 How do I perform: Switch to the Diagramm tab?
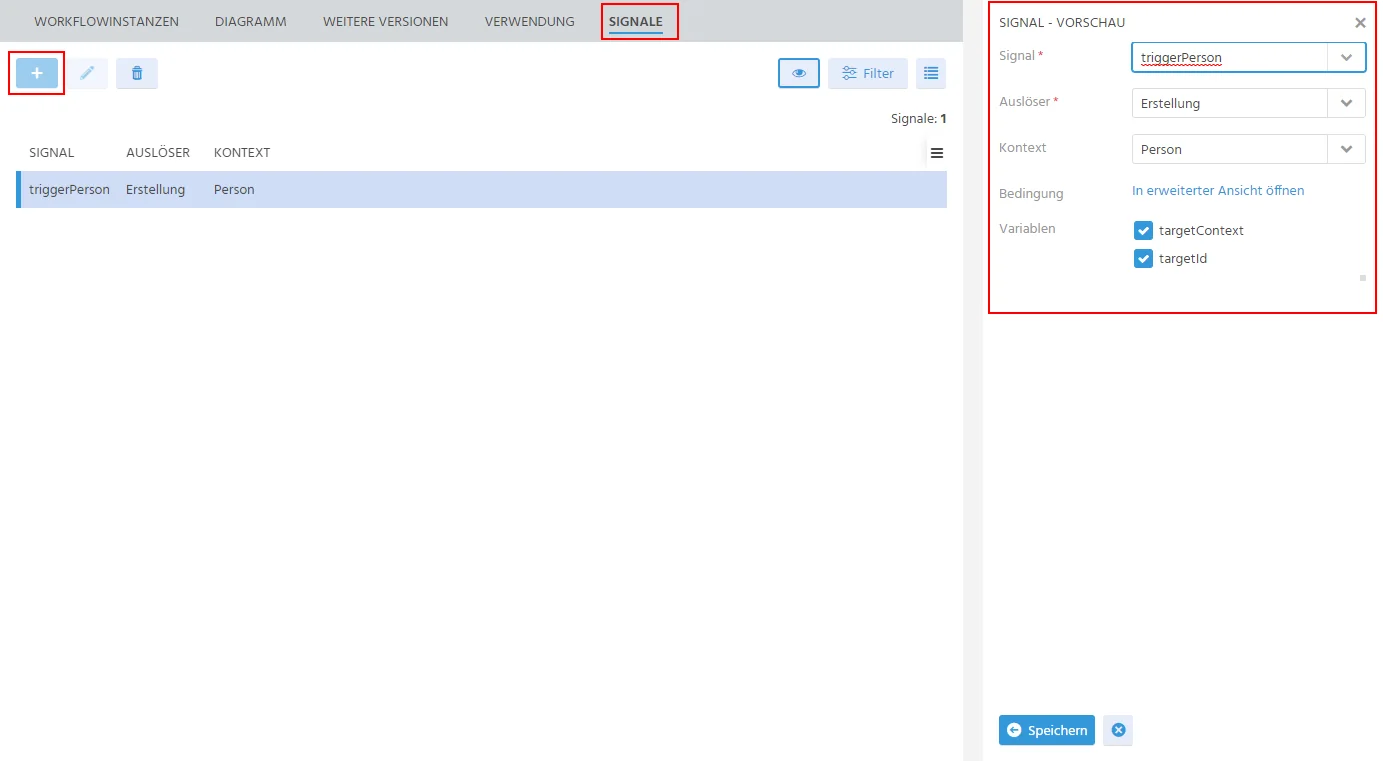(x=250, y=21)
